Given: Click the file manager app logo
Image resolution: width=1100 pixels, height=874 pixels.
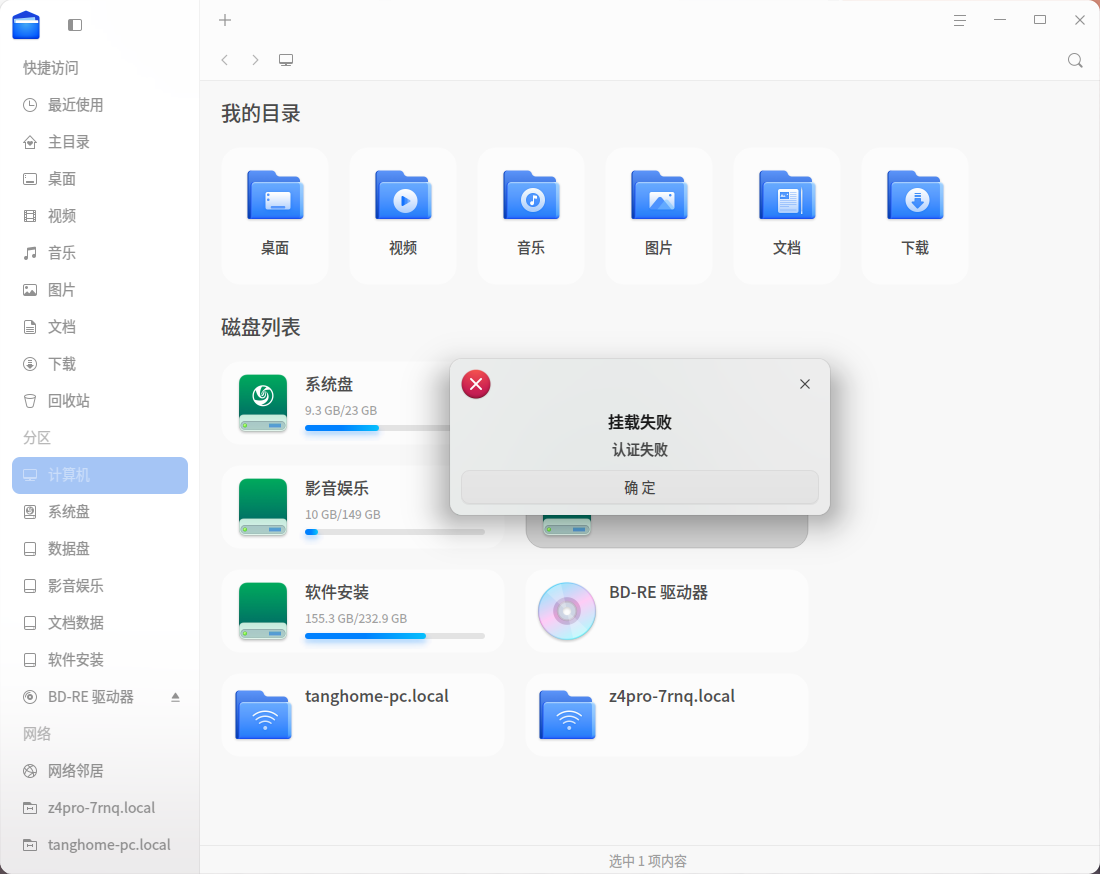Looking at the screenshot, I should click(26, 25).
